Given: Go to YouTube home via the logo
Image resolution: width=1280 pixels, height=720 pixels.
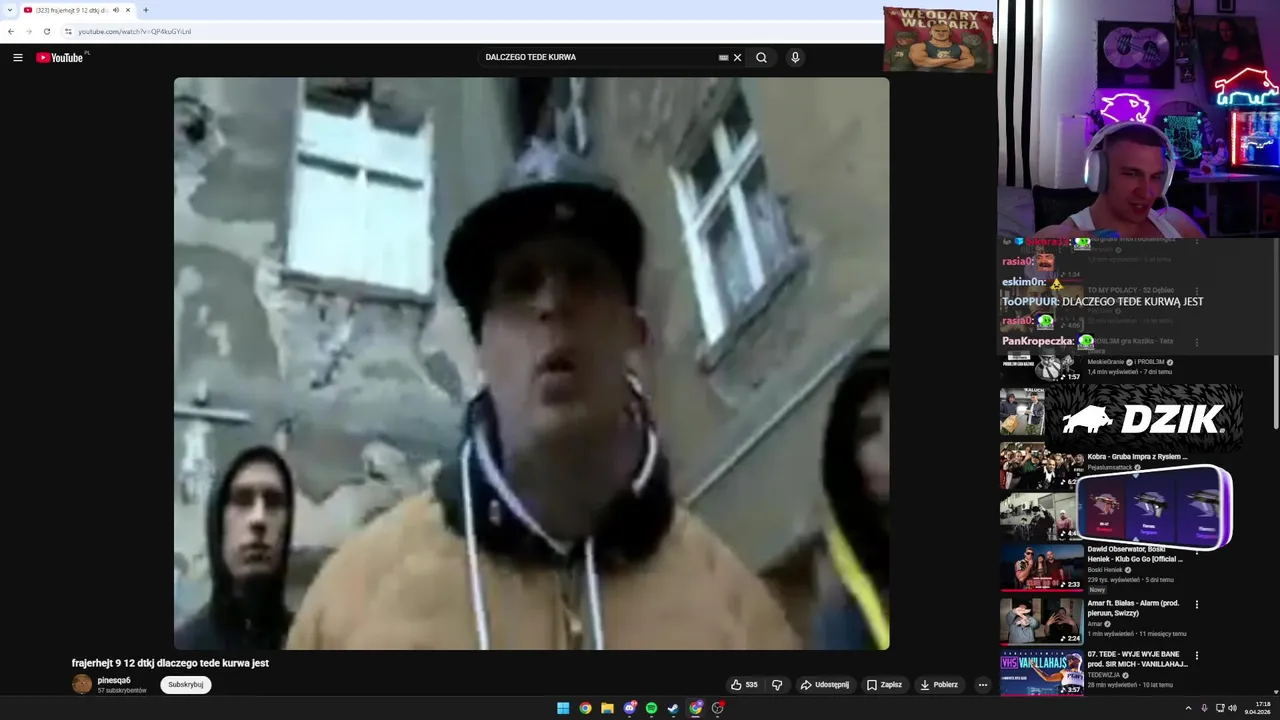Looking at the screenshot, I should coord(60,58).
